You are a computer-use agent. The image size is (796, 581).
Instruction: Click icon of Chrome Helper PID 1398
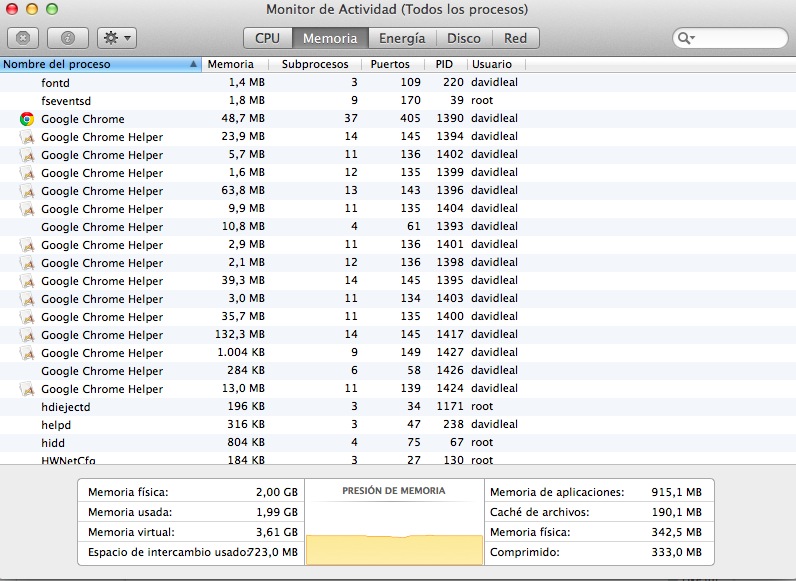click(27, 263)
